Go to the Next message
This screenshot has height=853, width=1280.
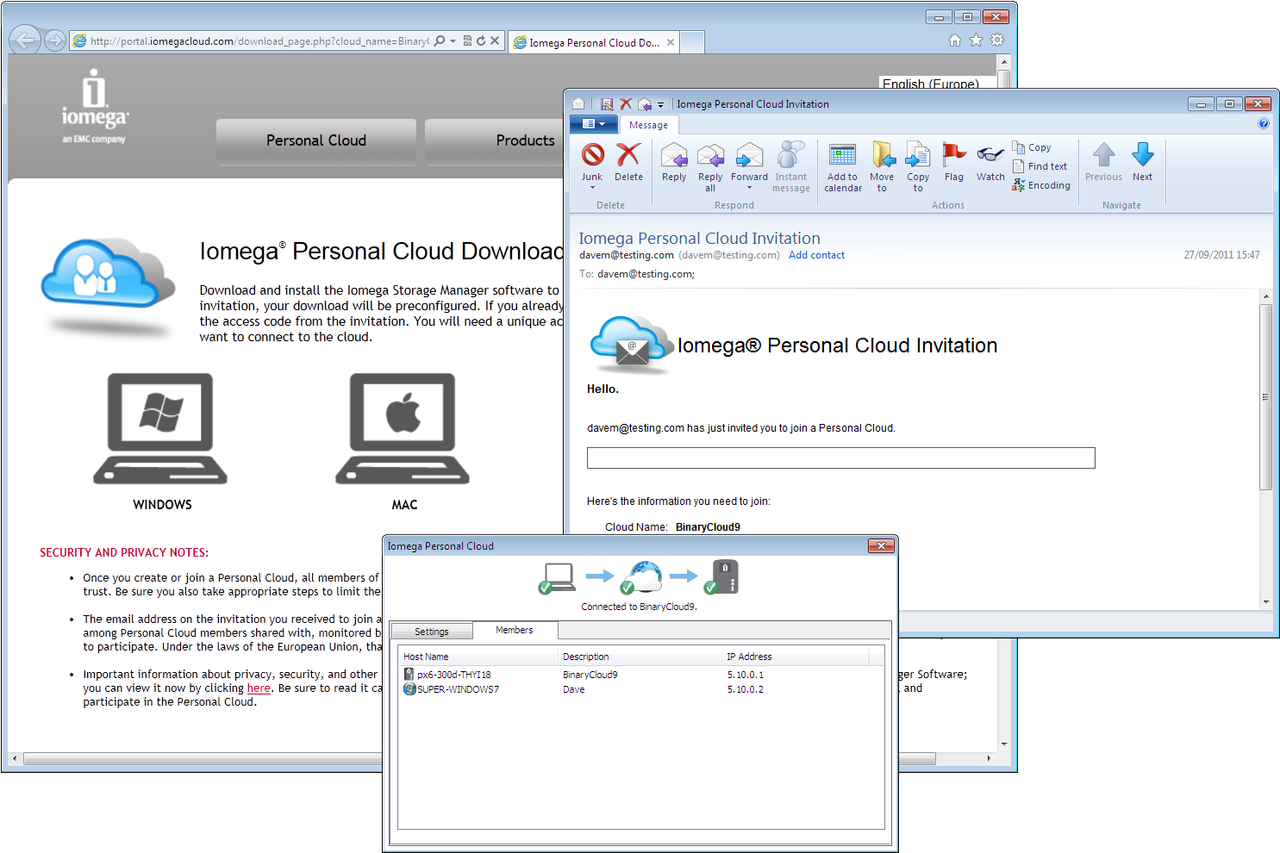click(x=1142, y=162)
